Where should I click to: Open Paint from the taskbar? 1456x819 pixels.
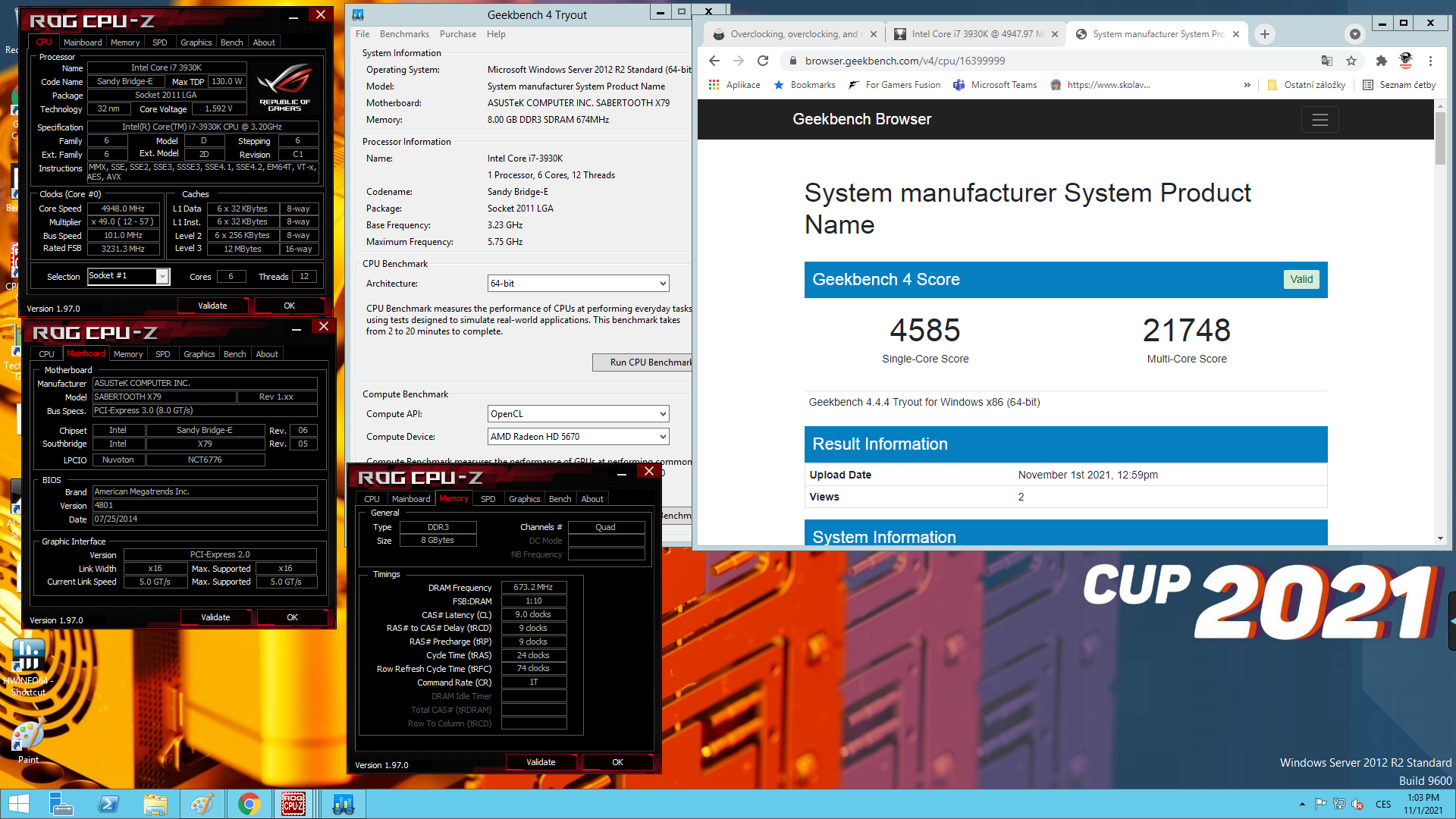202,804
